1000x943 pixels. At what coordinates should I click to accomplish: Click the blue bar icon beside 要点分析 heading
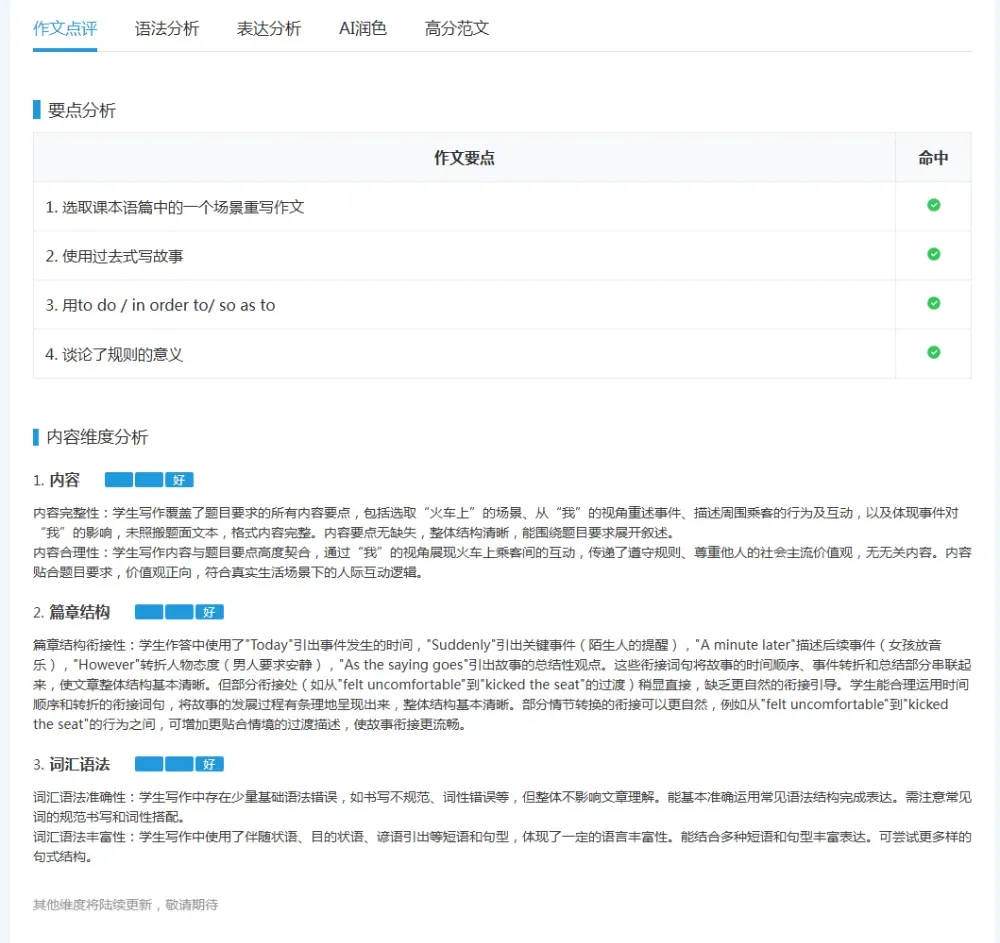[37, 110]
